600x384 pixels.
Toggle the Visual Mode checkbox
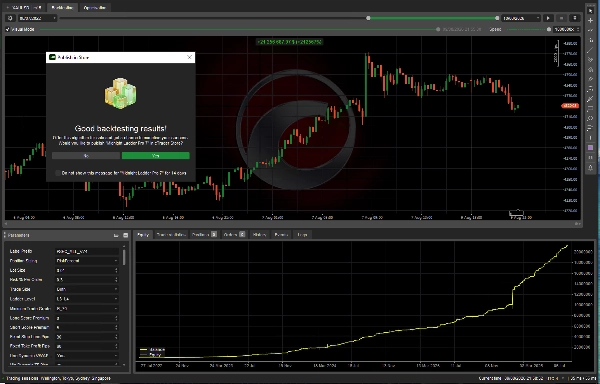pos(8,29)
